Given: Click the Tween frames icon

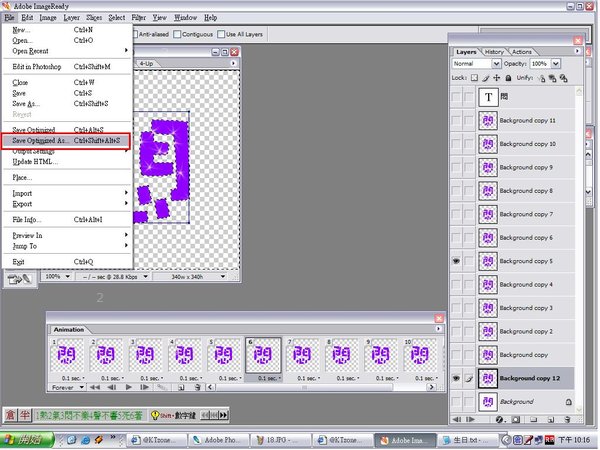Looking at the screenshot, I should pos(162,388).
